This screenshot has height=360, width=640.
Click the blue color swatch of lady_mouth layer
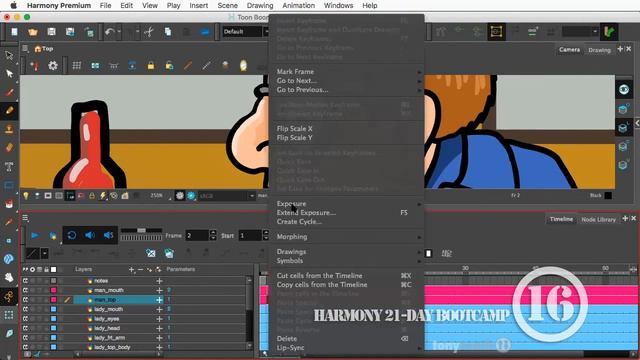tap(53, 309)
